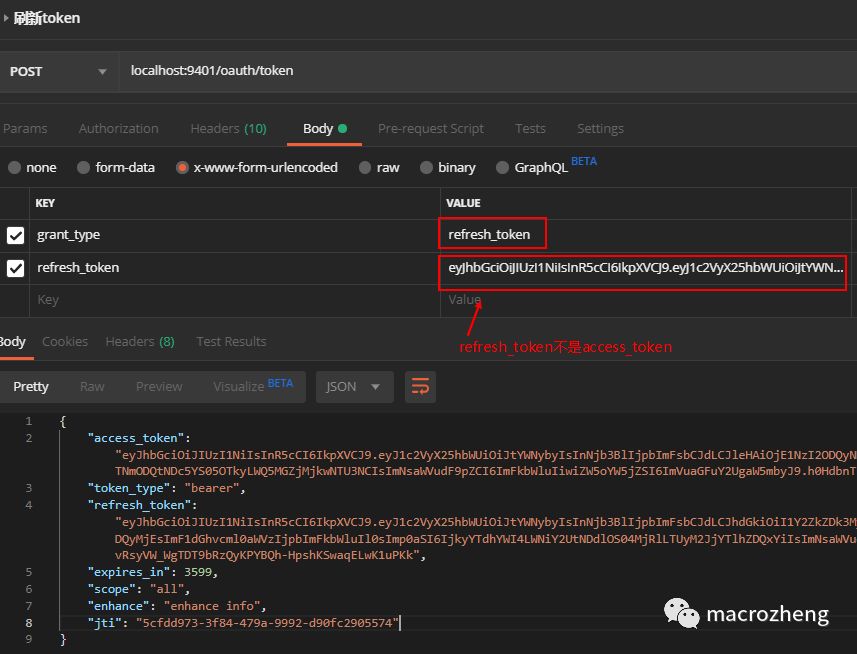
Task: Click the "scope" line in response
Action: pyautogui.click(x=139, y=589)
